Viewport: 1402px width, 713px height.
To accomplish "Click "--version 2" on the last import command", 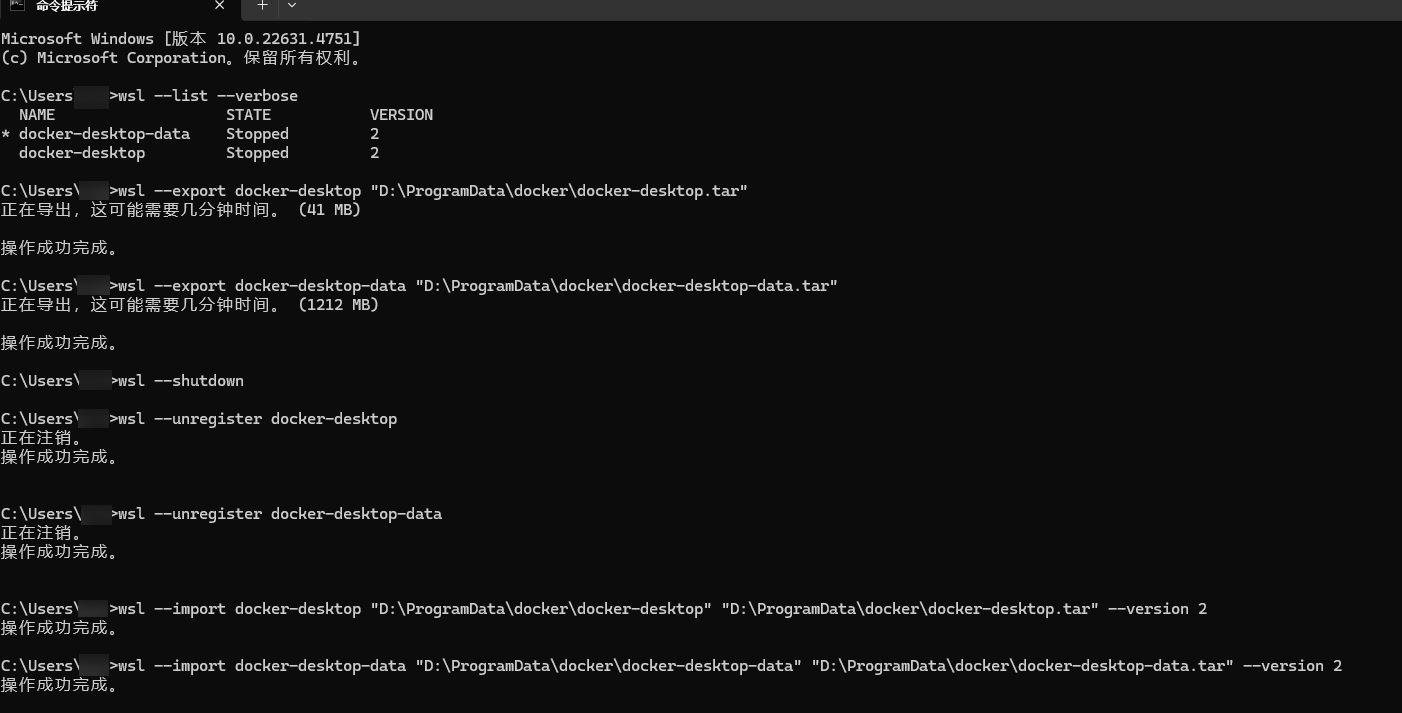I will click(1292, 666).
